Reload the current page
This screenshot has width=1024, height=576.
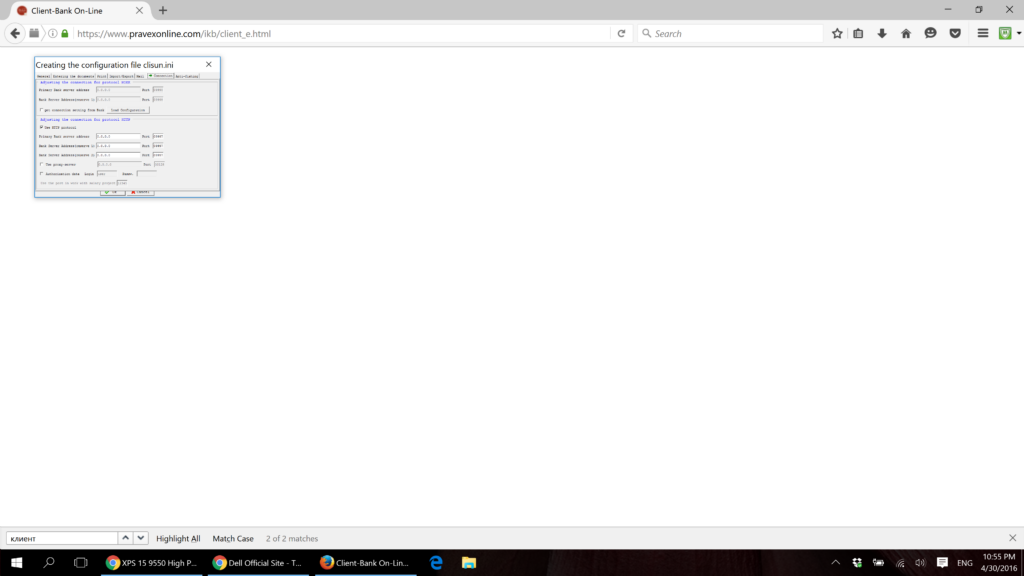click(621, 33)
